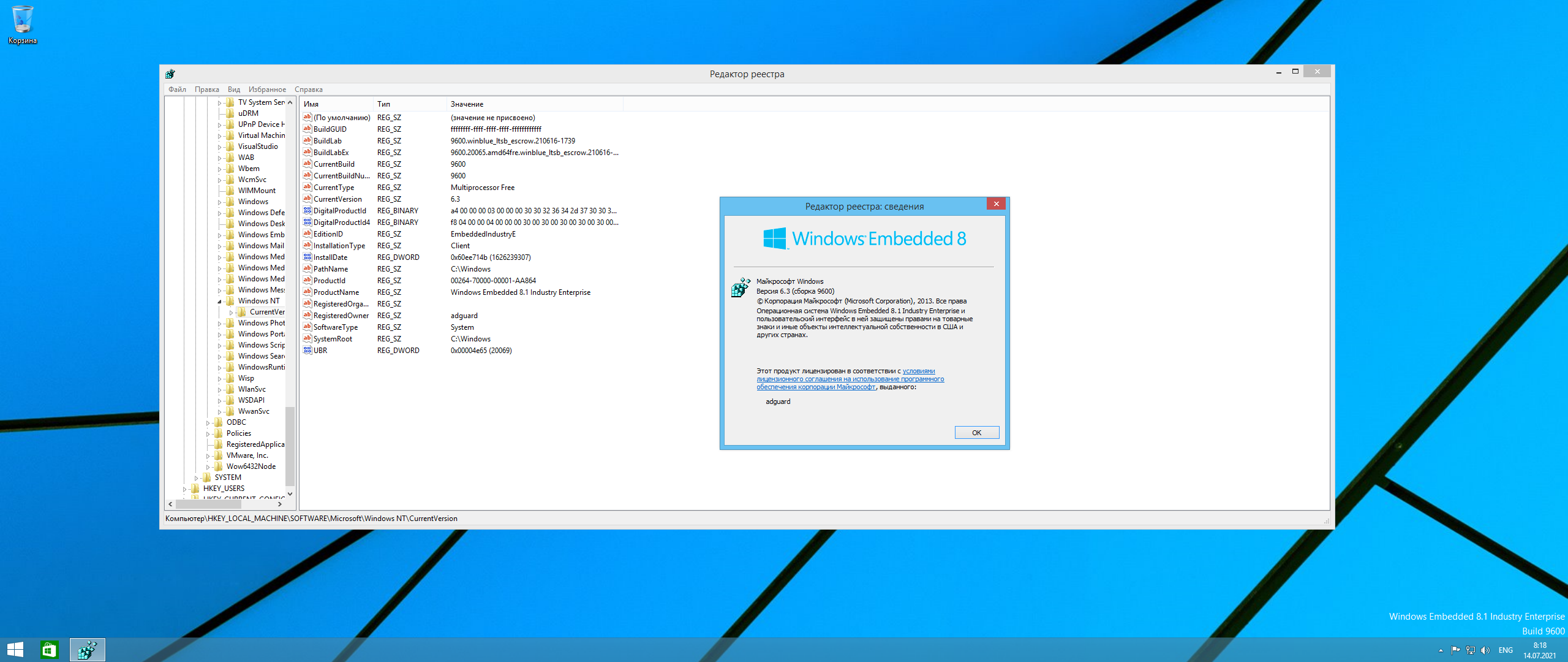
Task: Open the Избранное menu
Action: 267,89
